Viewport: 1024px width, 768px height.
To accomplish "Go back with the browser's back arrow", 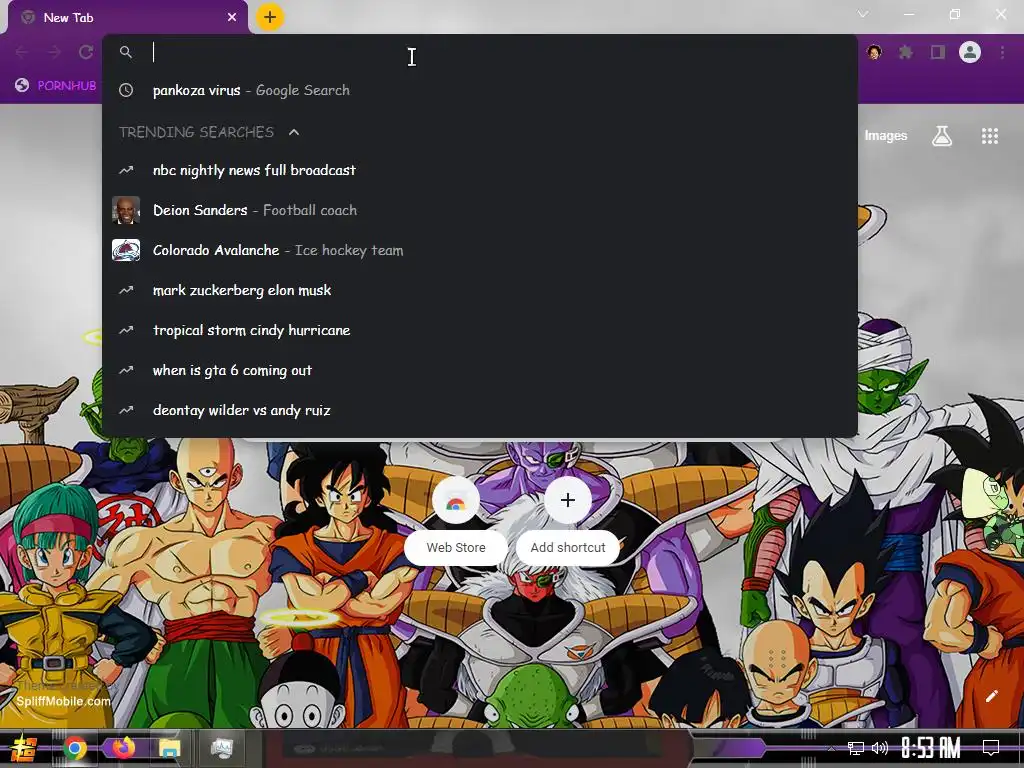I will coord(22,52).
